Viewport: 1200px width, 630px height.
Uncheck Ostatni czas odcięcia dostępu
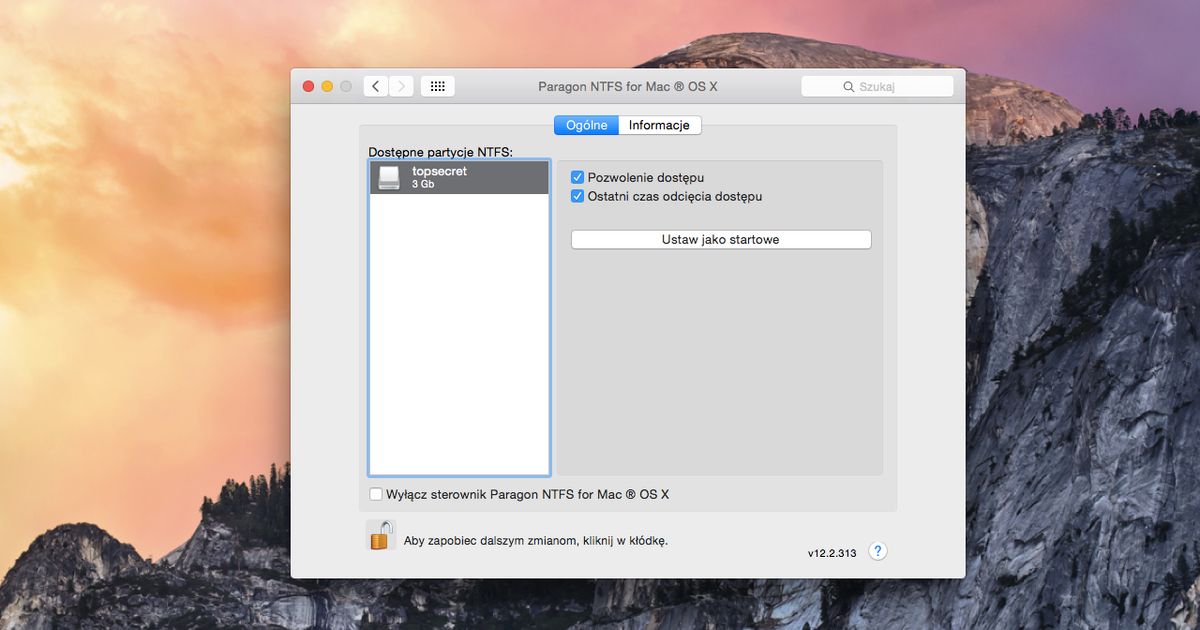577,196
